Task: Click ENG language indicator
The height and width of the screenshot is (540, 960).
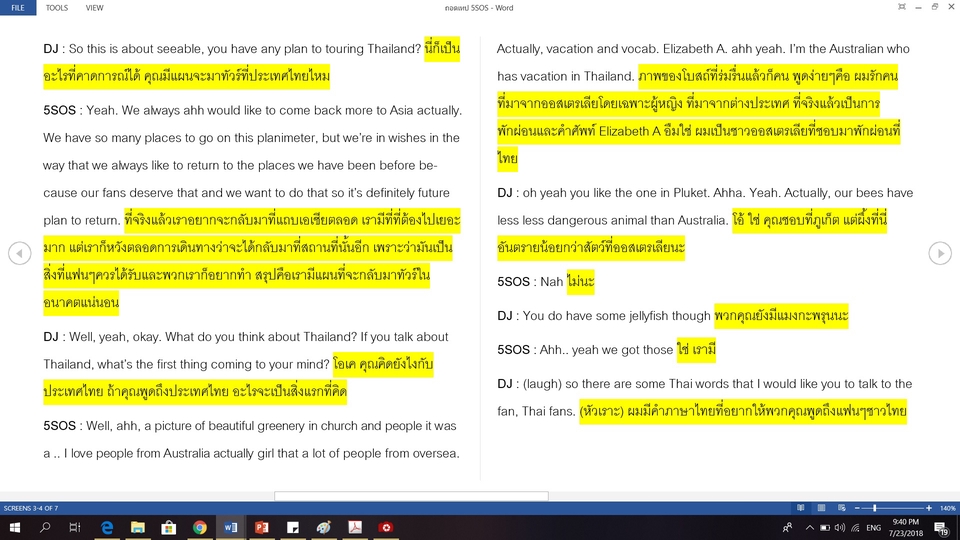Action: [x=874, y=527]
